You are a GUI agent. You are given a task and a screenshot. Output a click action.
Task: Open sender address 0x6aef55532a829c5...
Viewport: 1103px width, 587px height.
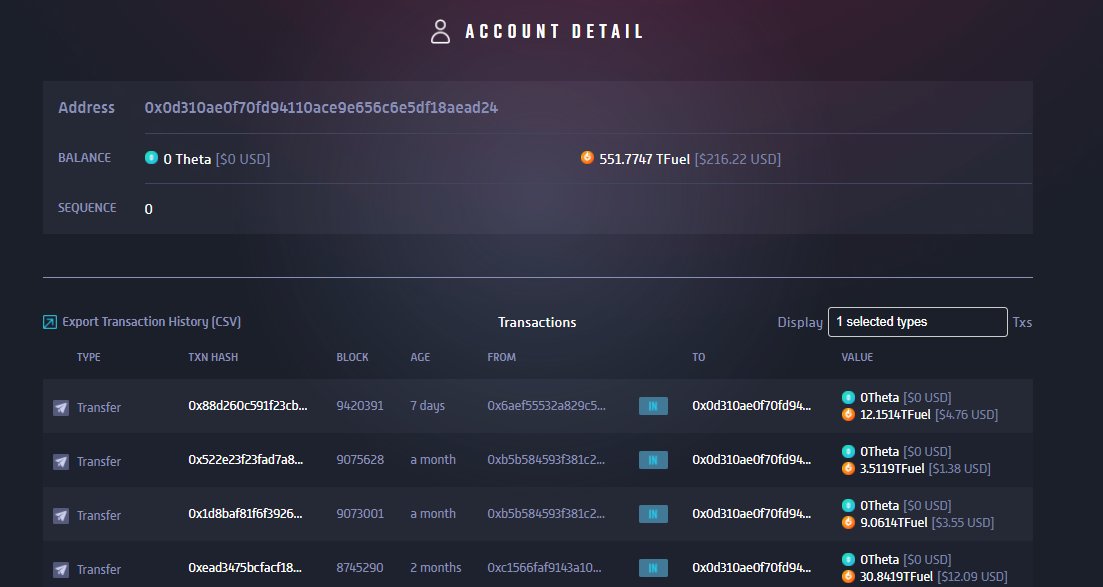coord(546,405)
